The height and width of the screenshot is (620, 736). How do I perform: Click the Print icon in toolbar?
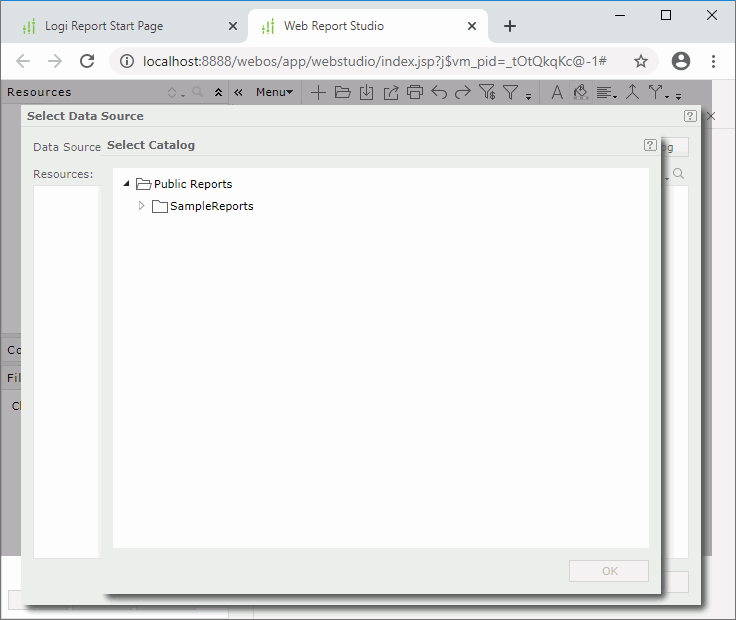(x=414, y=93)
